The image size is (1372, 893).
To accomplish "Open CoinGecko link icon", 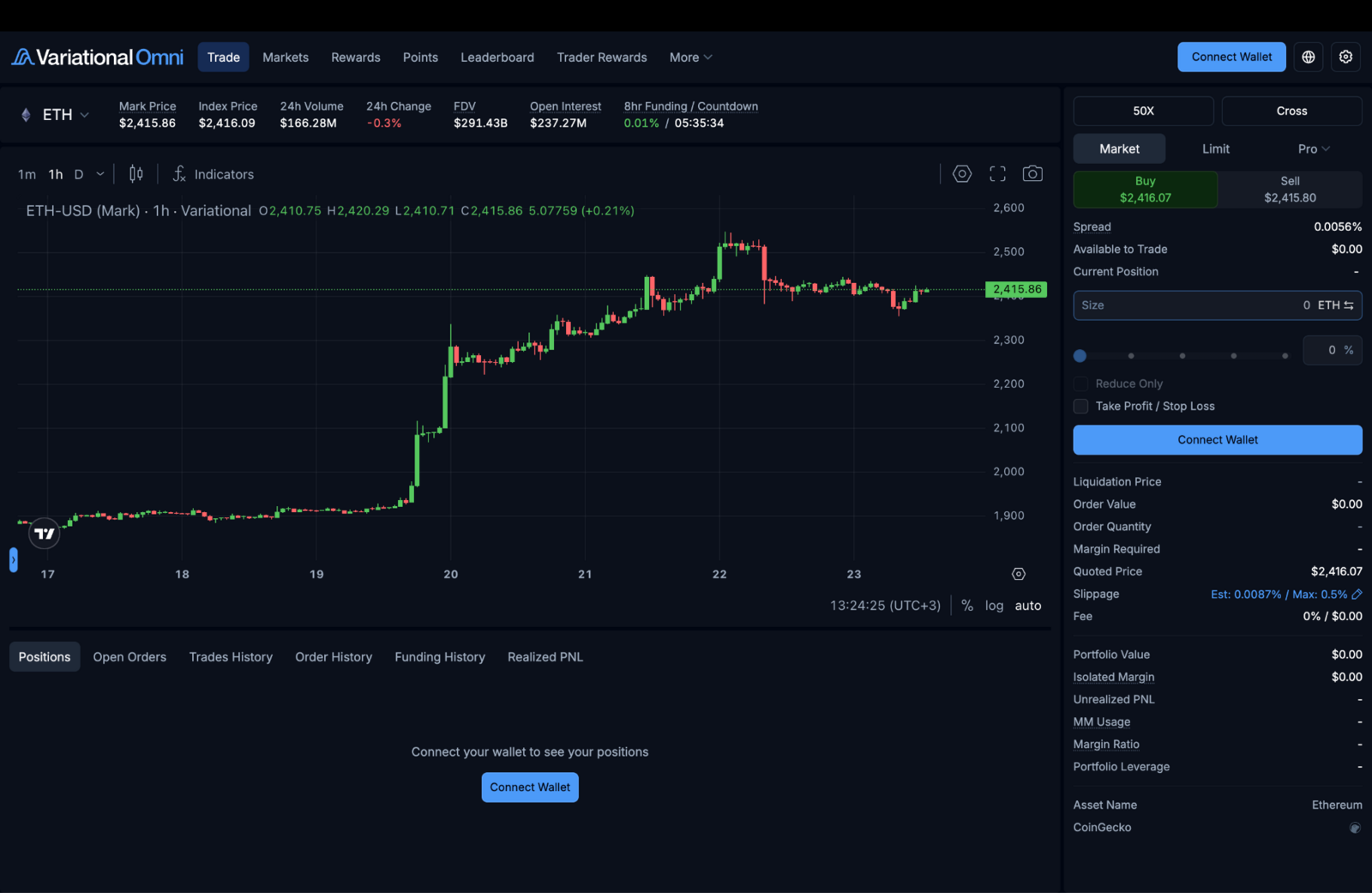I will pyautogui.click(x=1355, y=828).
